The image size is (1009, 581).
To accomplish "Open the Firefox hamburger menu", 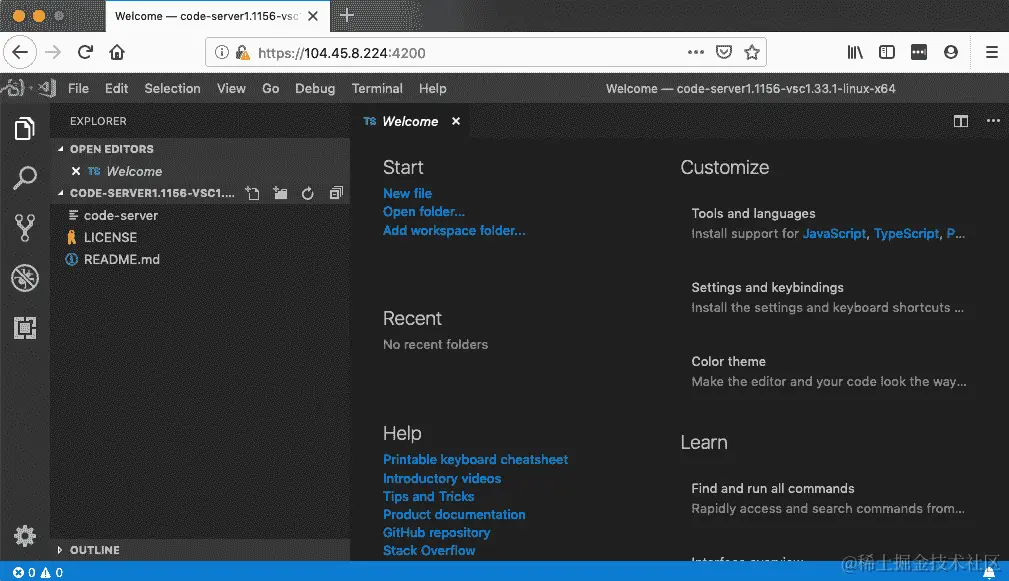I will tap(992, 52).
